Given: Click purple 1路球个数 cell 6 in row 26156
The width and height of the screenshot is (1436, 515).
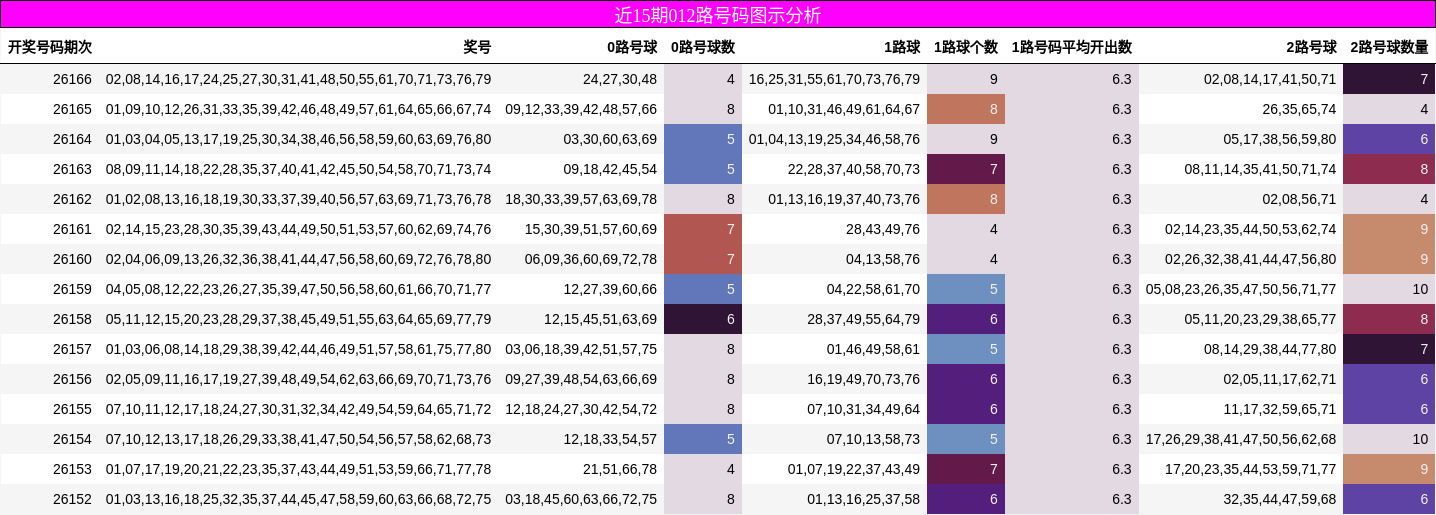Looking at the screenshot, I should [x=966, y=379].
